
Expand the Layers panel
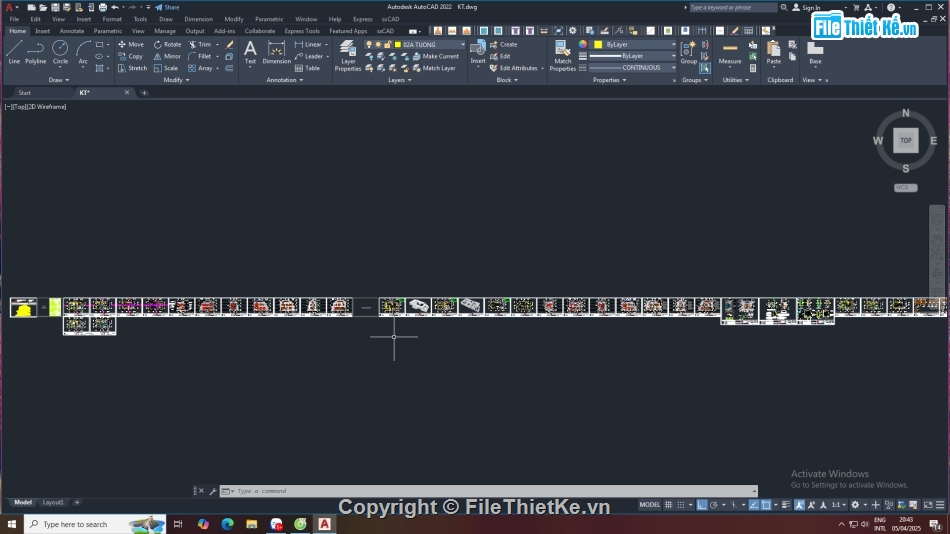399,80
